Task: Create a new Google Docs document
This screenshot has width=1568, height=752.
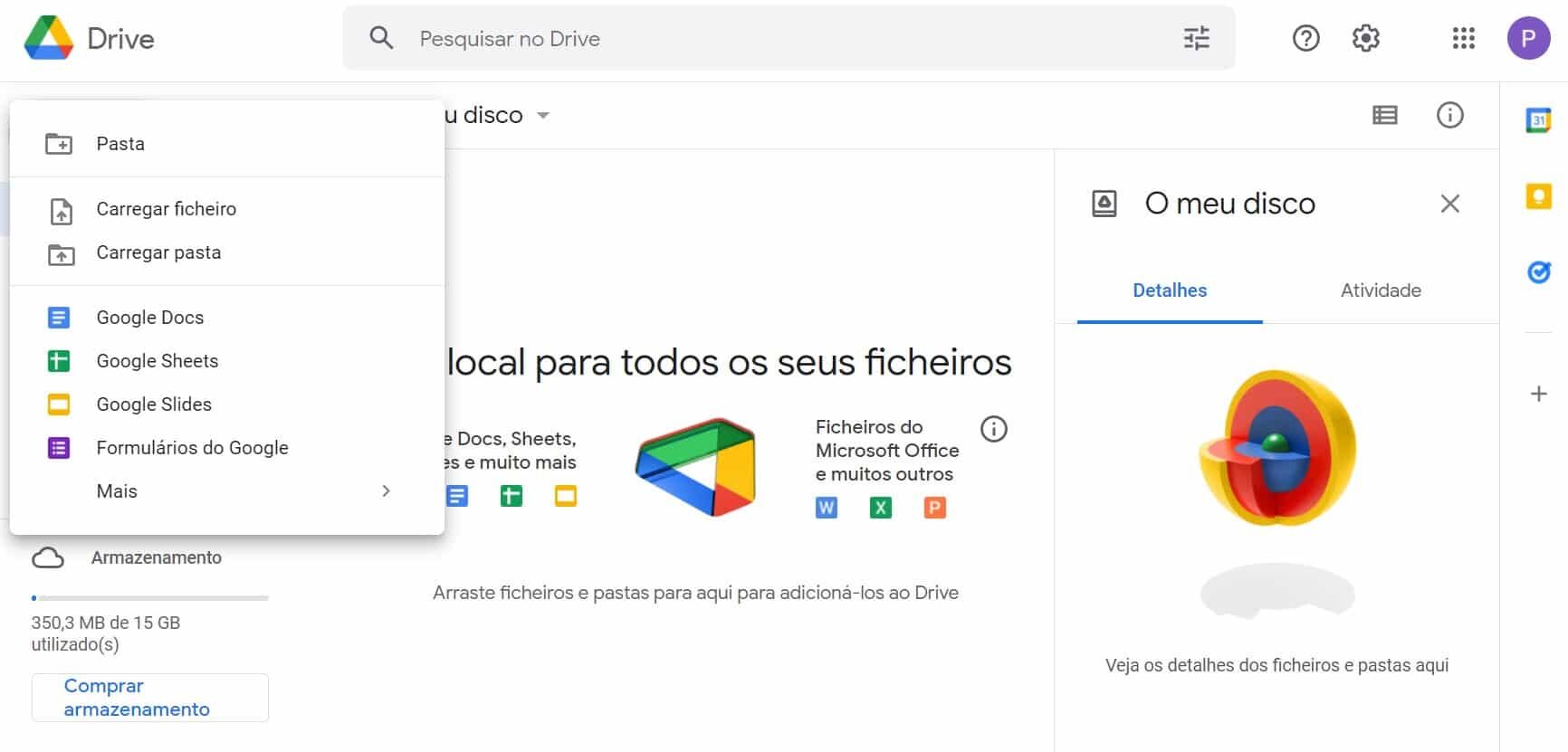Action: point(226,318)
